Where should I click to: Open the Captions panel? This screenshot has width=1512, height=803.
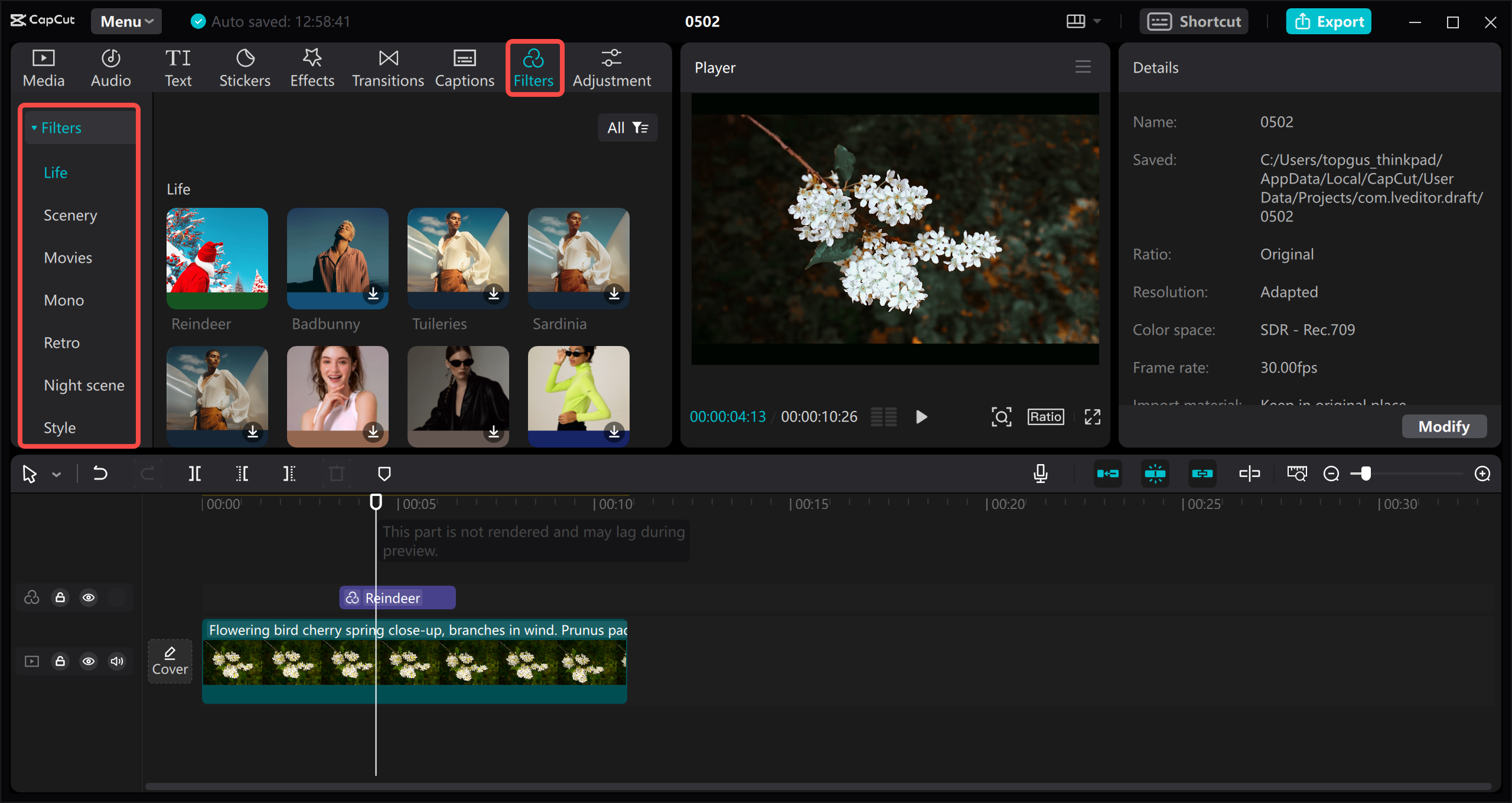pos(464,67)
